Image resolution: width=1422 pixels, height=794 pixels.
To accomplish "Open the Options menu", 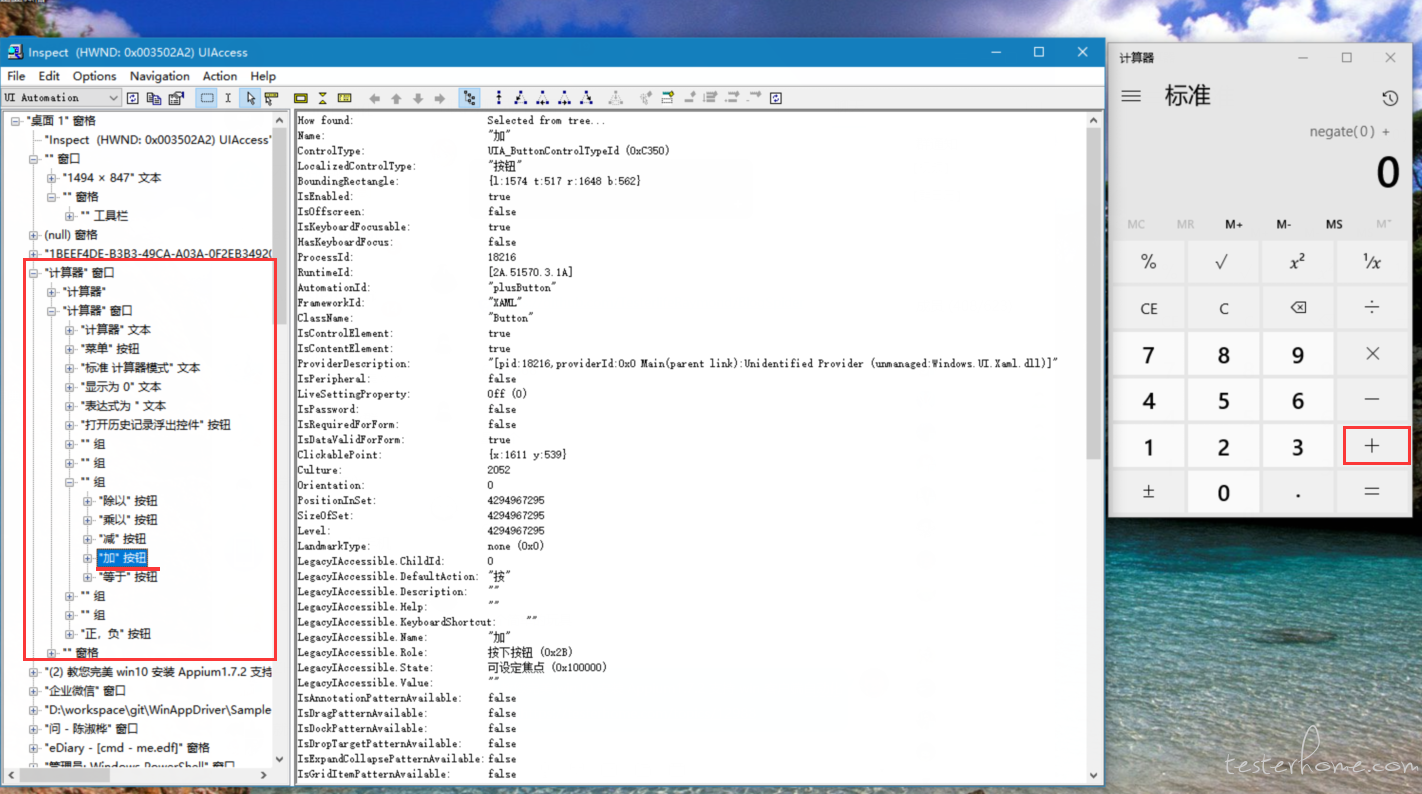I will click(x=94, y=76).
